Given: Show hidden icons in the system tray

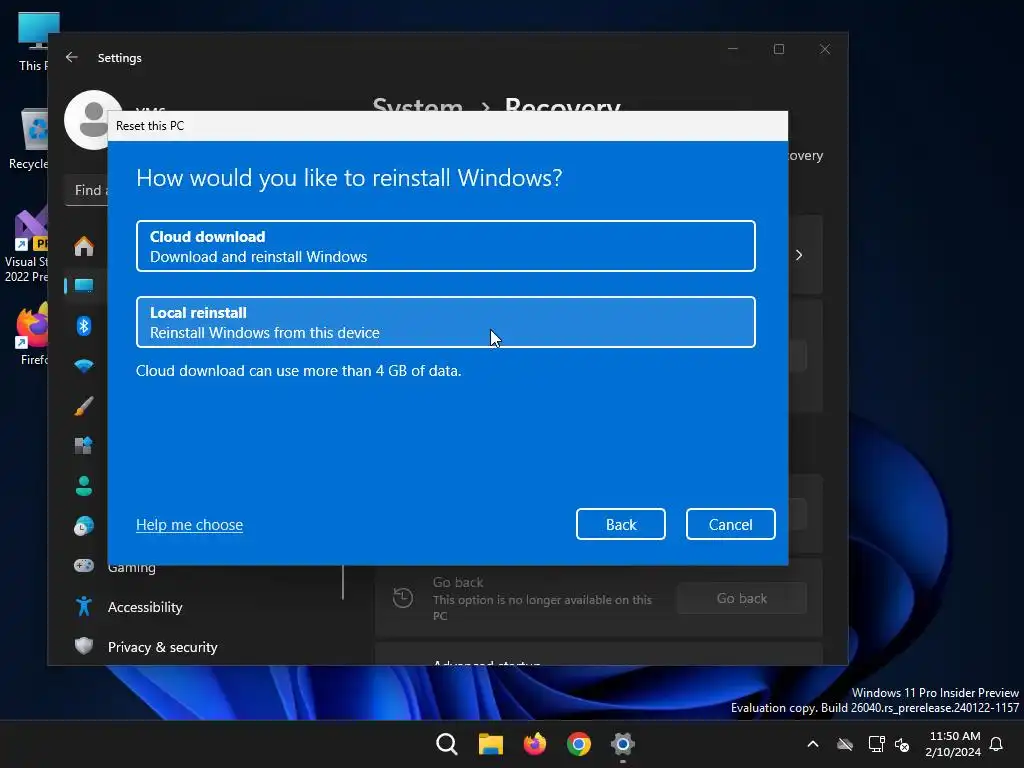Looking at the screenshot, I should [813, 744].
